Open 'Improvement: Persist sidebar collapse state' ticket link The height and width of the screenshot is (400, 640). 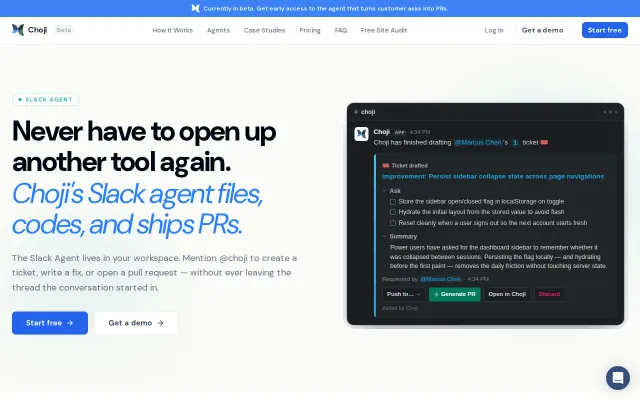(x=493, y=176)
